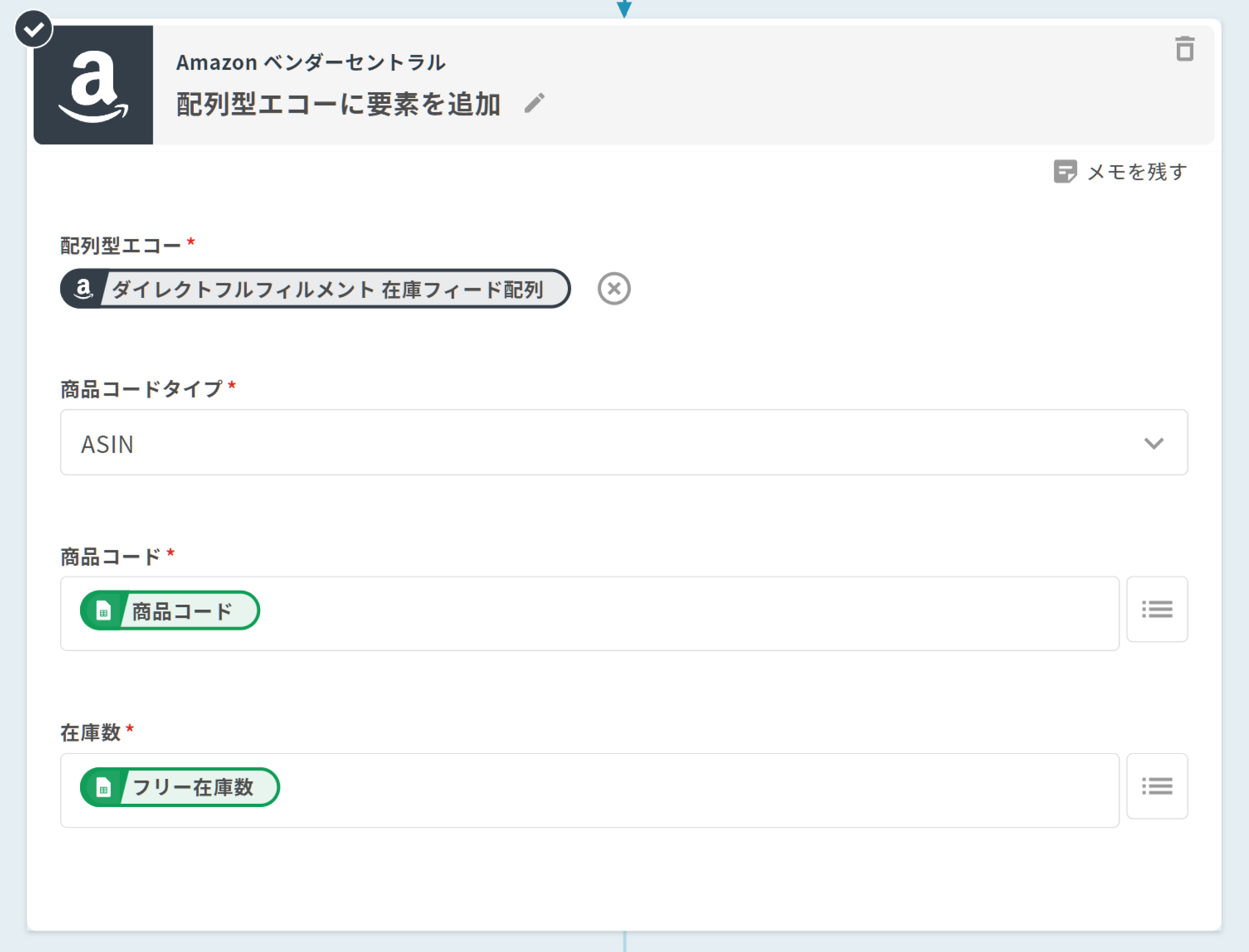Open the 商品コードタイプ ASIN dropdown
The height and width of the screenshot is (952, 1249).
[x=567, y=442]
